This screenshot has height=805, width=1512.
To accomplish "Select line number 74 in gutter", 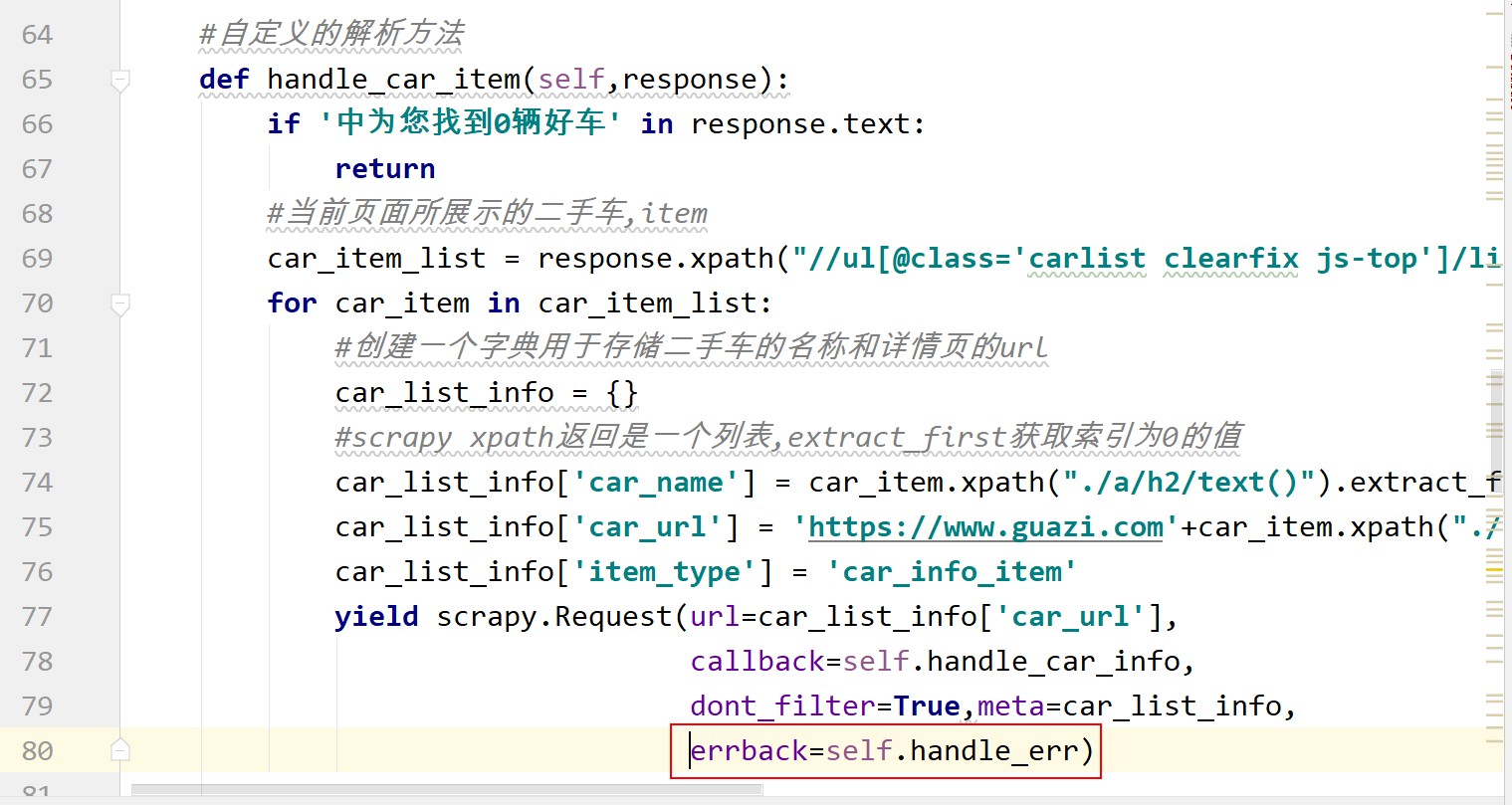I will click(x=37, y=483).
